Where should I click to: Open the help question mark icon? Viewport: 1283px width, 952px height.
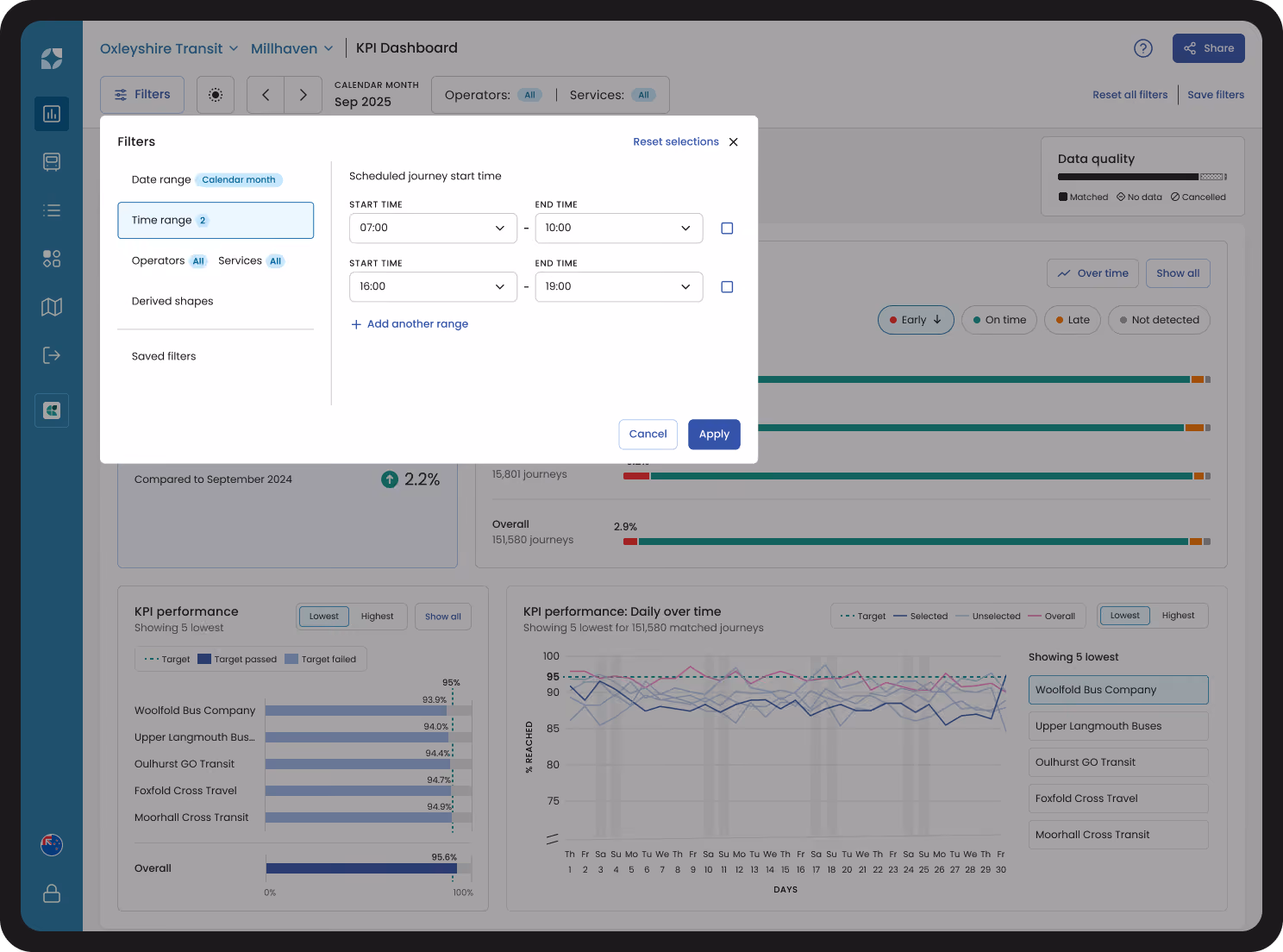click(1143, 48)
